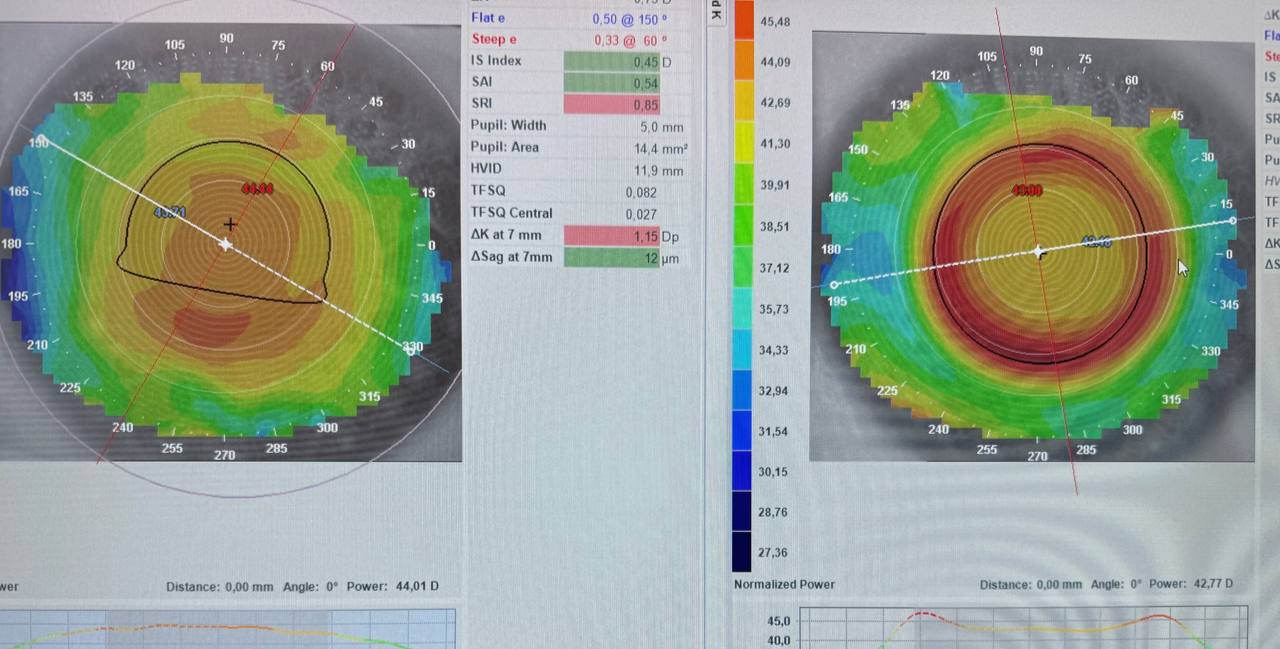Open the vertical 'd K' tab
The width and height of the screenshot is (1280, 649).
click(716, 12)
